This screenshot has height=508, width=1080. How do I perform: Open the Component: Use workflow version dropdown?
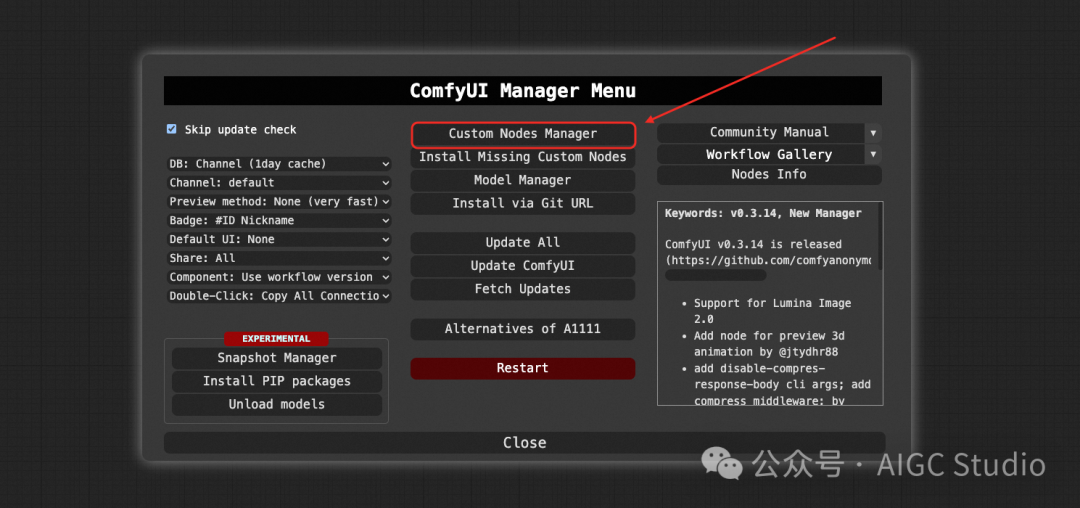[x=279, y=277]
